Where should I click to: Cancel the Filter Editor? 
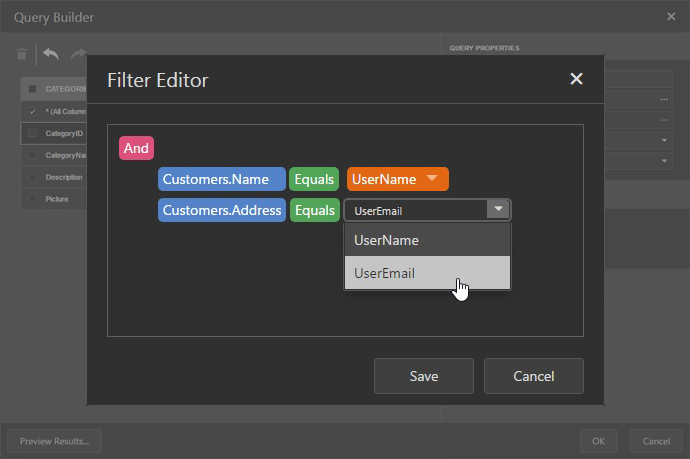tap(534, 376)
